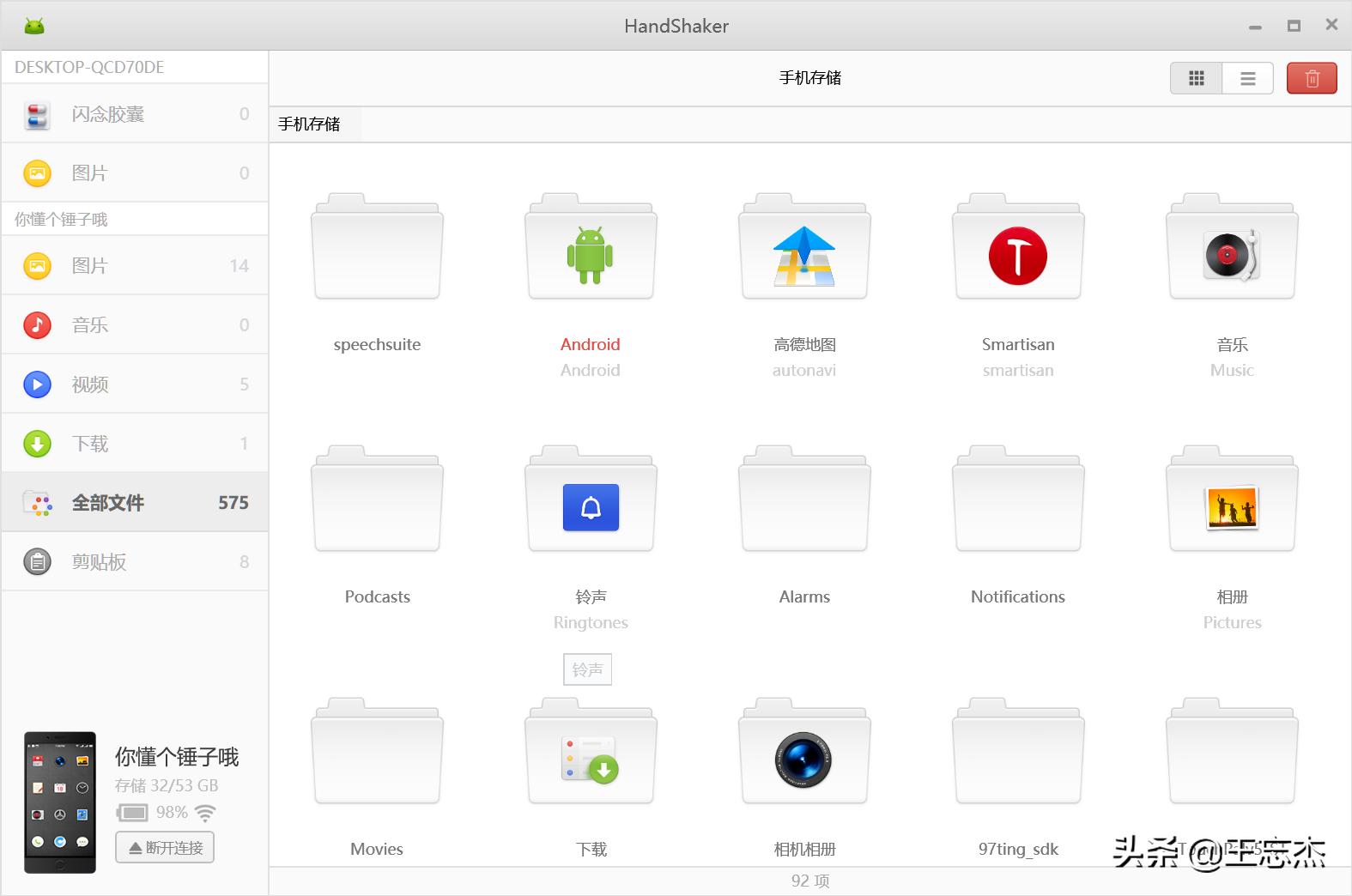
Task: Click the 手机存储 breadcrumb path
Action: [309, 124]
